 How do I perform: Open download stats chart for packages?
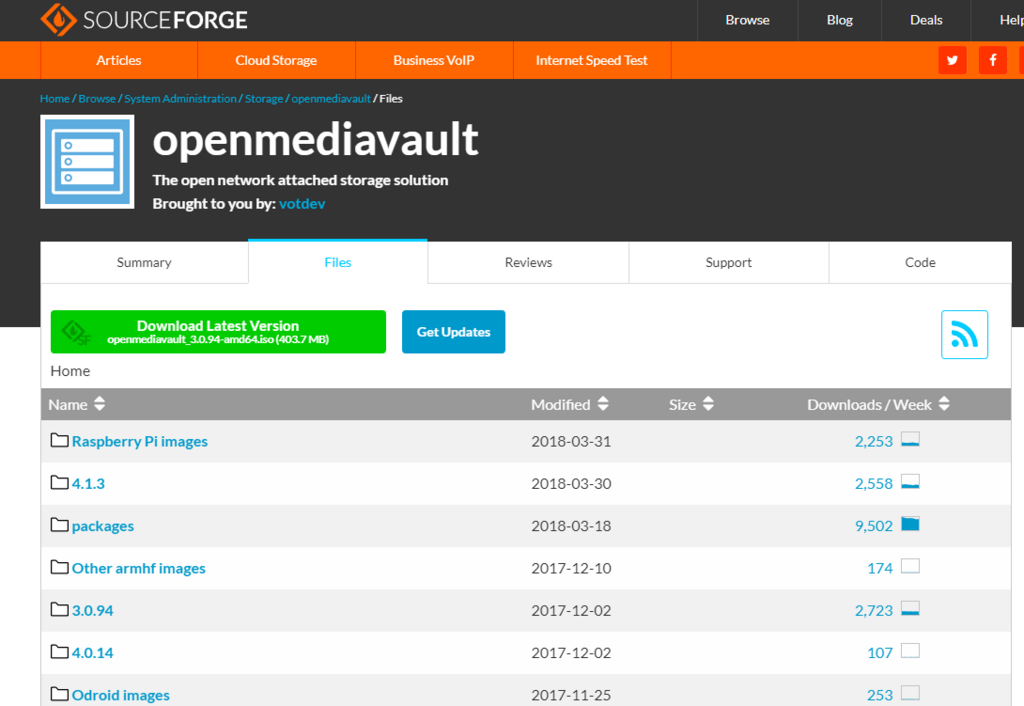(x=910, y=524)
